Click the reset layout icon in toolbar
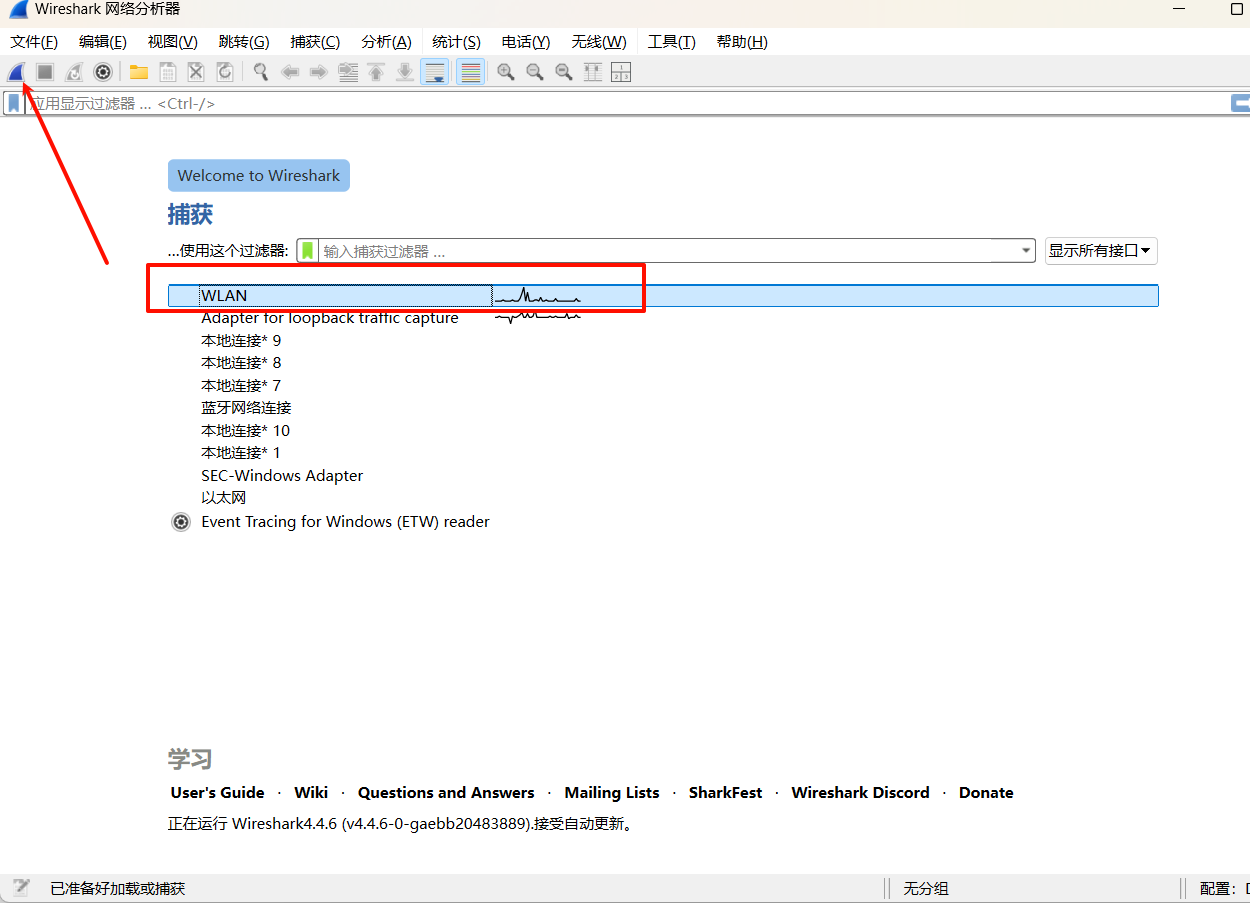This screenshot has width=1250, height=903. click(621, 72)
